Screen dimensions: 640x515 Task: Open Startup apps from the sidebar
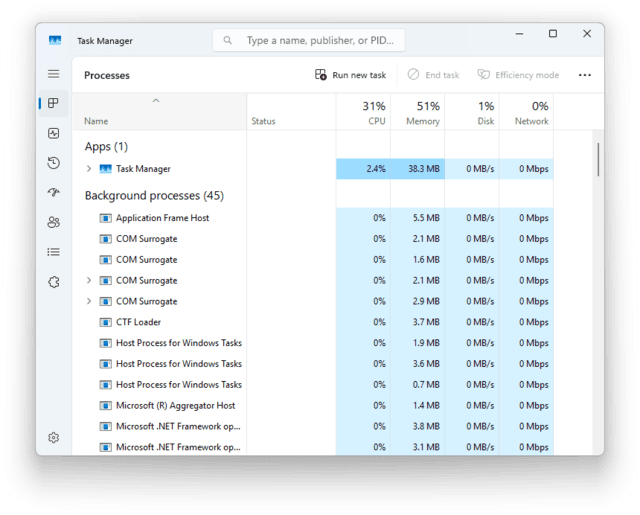point(53,192)
